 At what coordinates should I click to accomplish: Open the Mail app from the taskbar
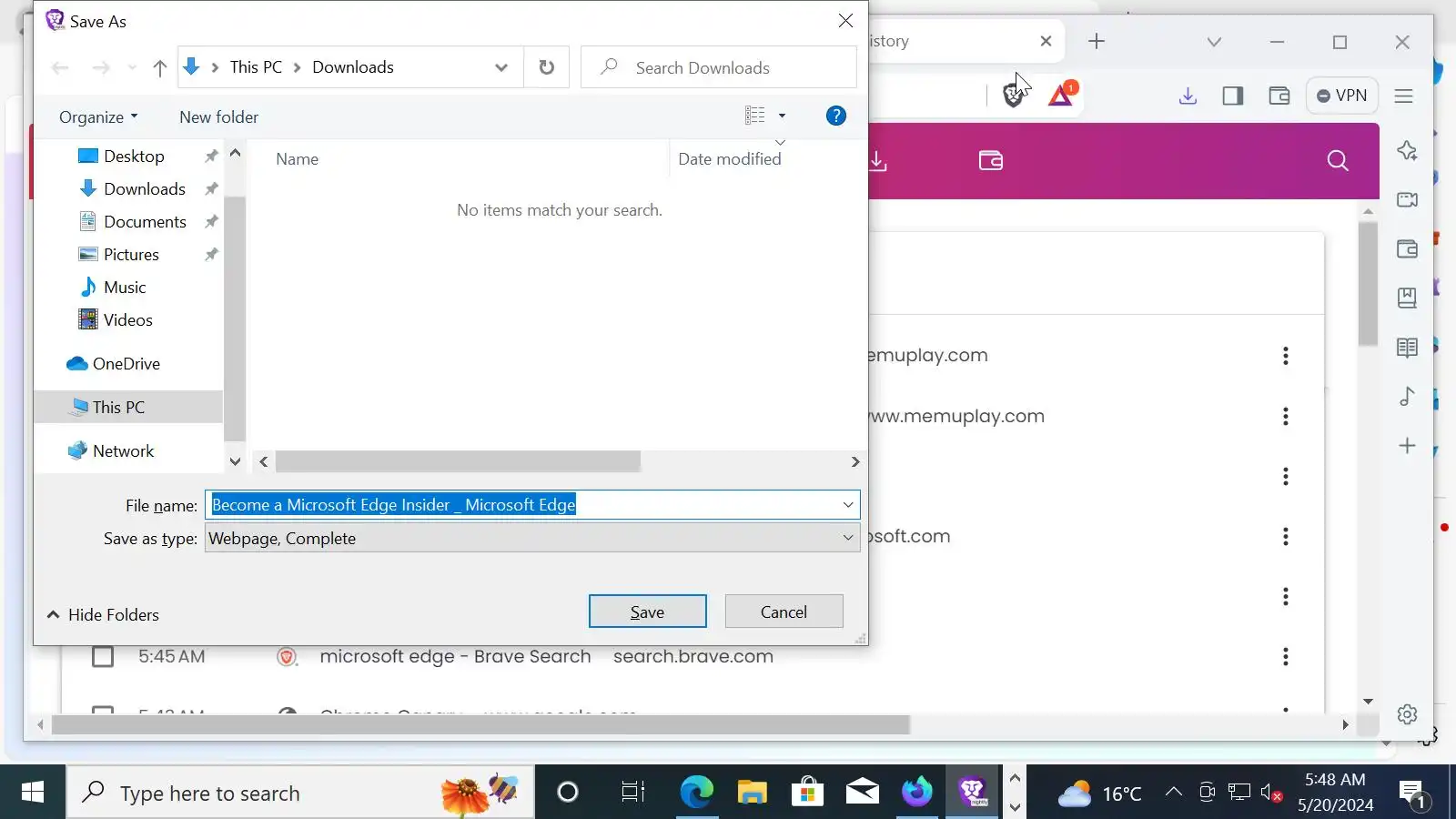pyautogui.click(x=862, y=793)
